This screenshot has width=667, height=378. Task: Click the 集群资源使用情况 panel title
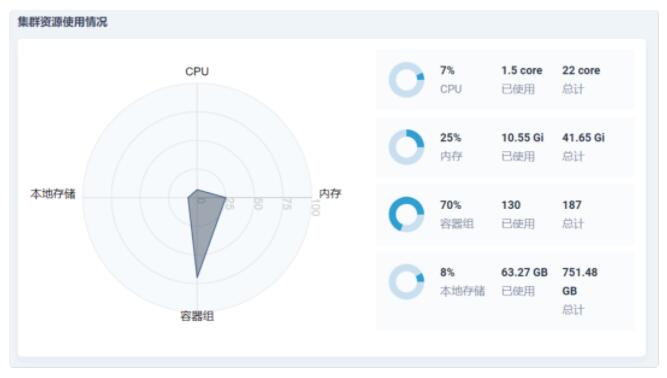(63, 22)
